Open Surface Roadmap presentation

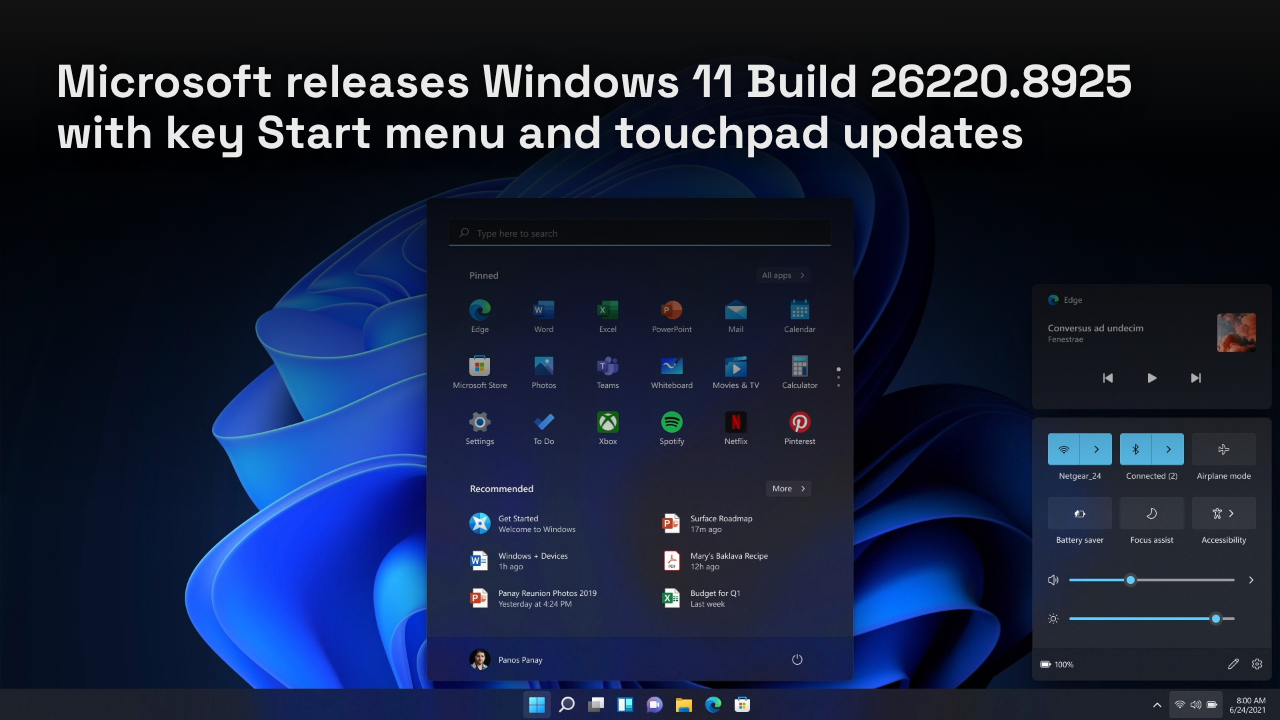pyautogui.click(x=708, y=523)
